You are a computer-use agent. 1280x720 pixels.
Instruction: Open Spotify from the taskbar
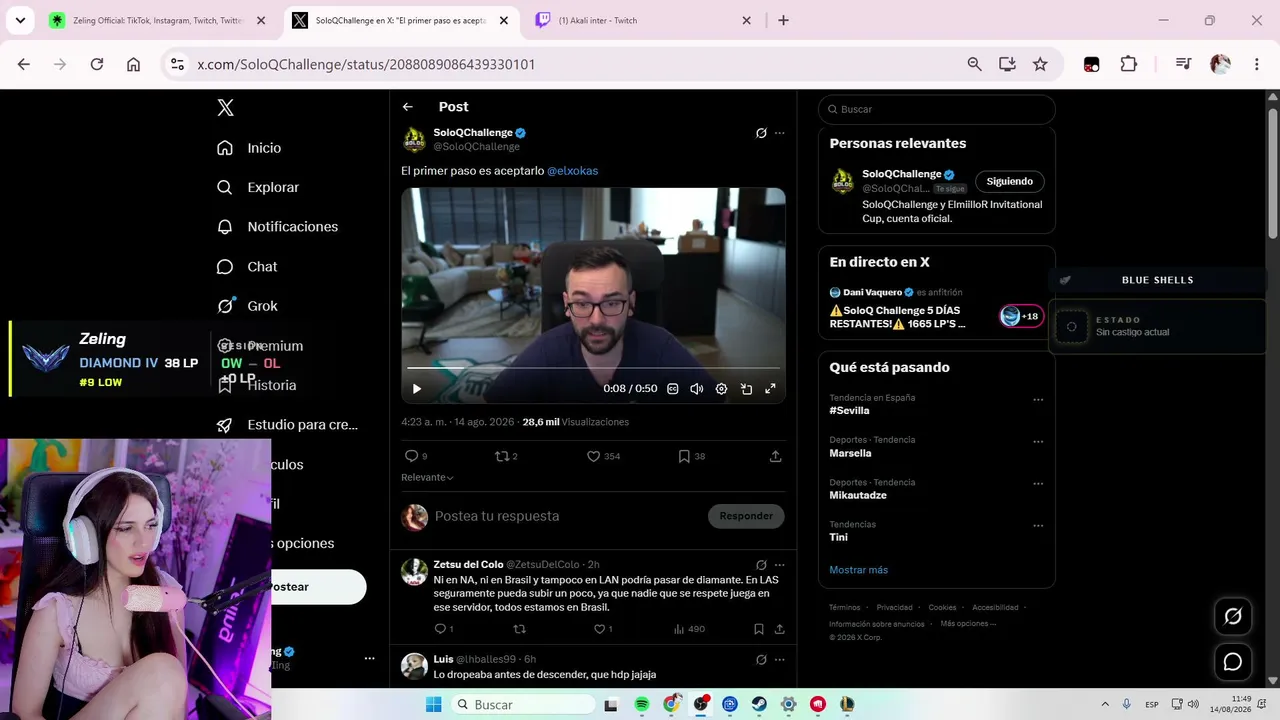coord(642,705)
